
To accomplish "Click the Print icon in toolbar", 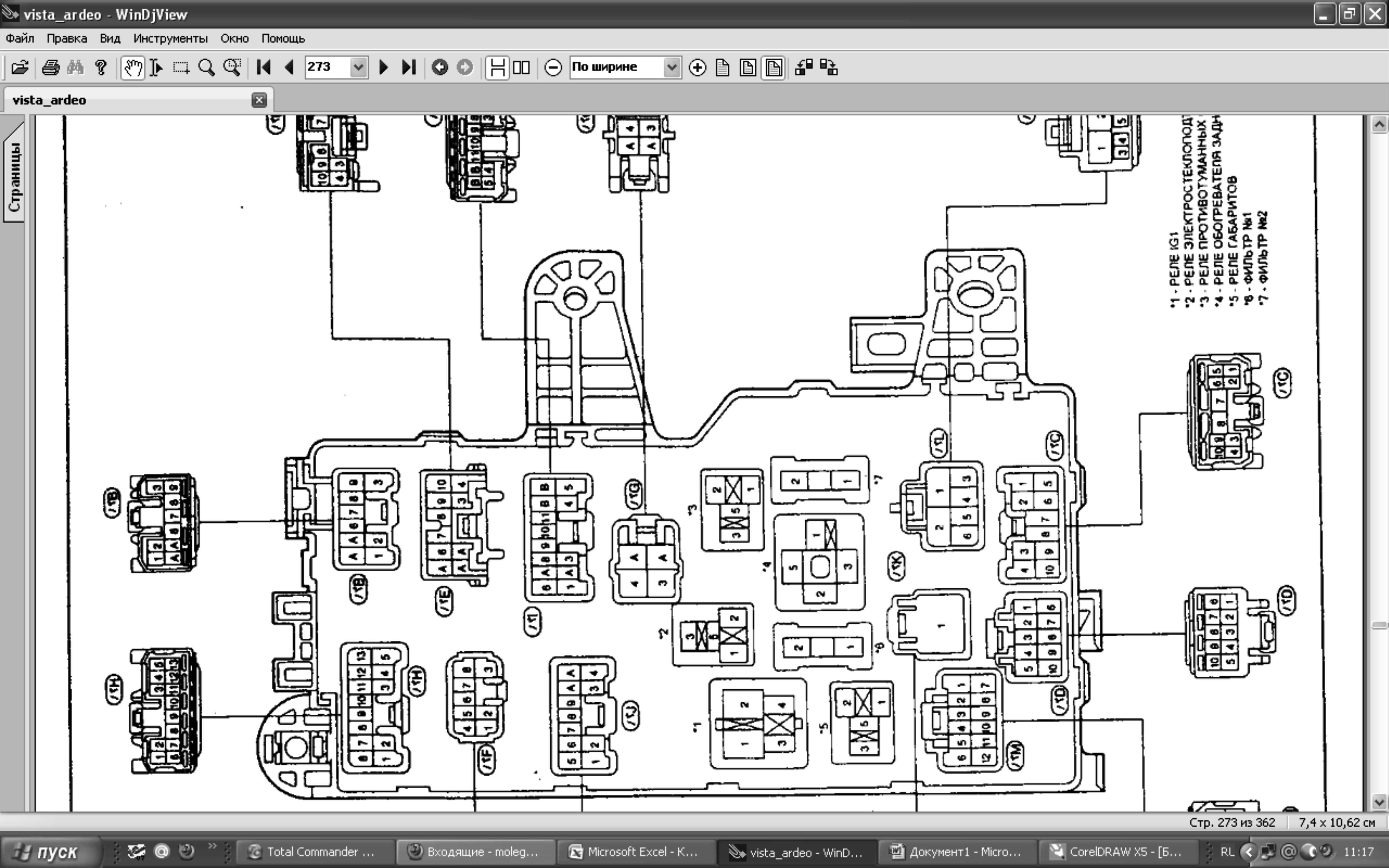I will click(51, 68).
